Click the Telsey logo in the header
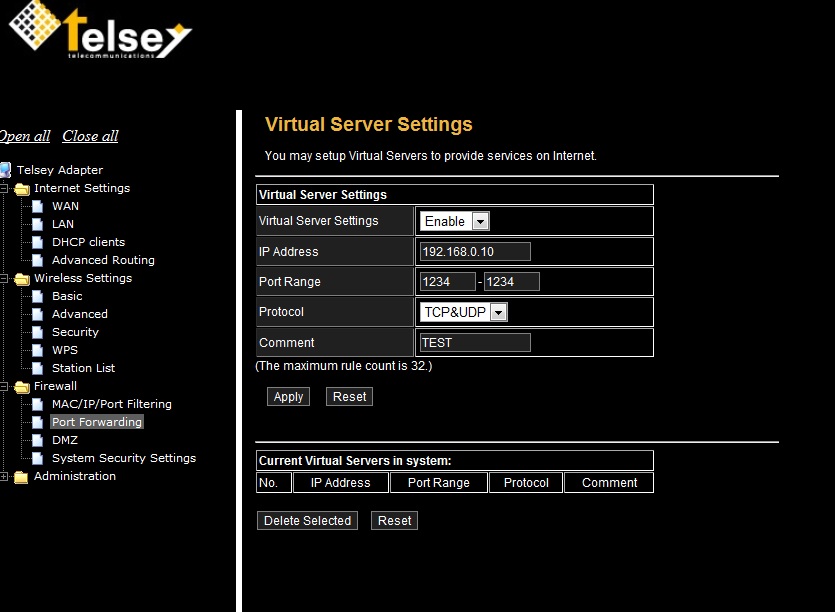 click(x=100, y=30)
